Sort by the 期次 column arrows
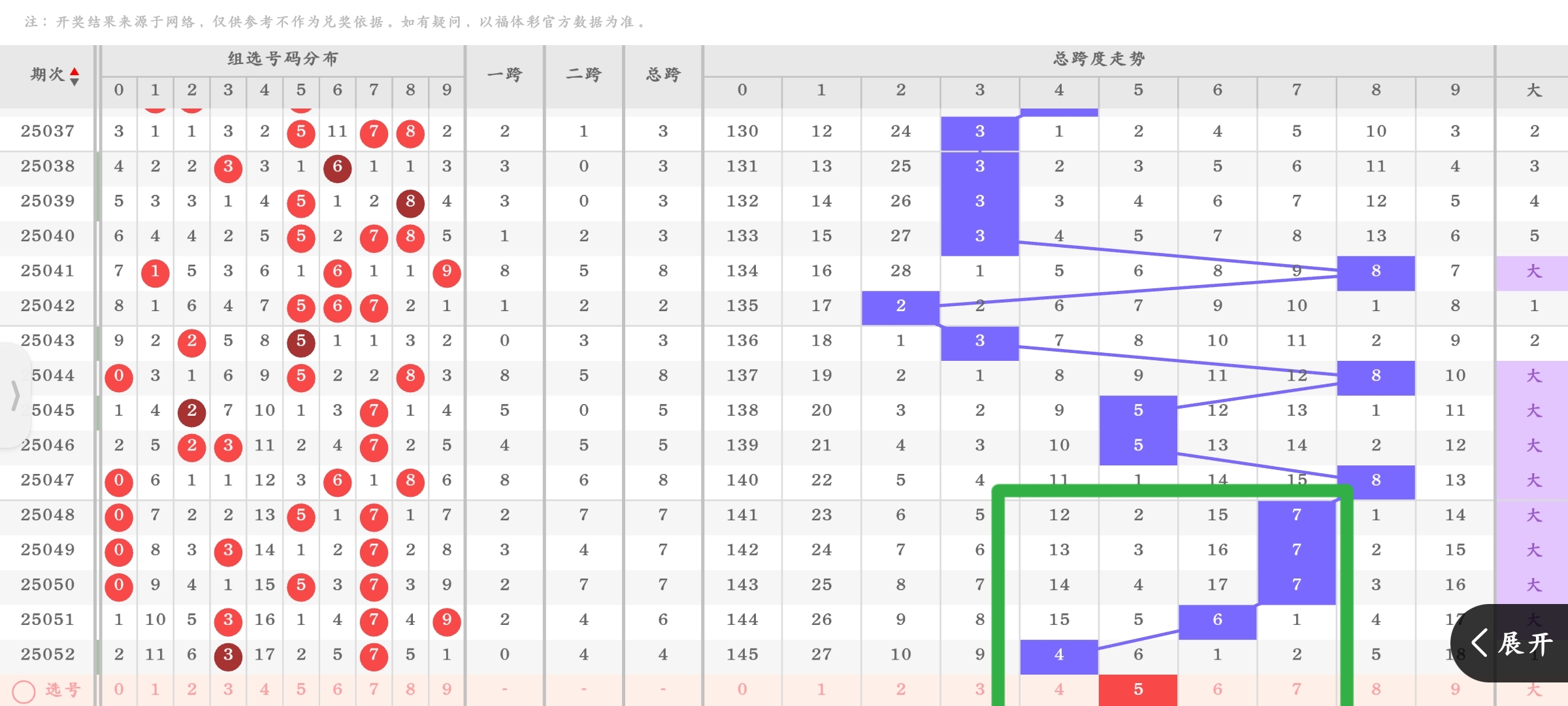1568x706 pixels. point(74,76)
